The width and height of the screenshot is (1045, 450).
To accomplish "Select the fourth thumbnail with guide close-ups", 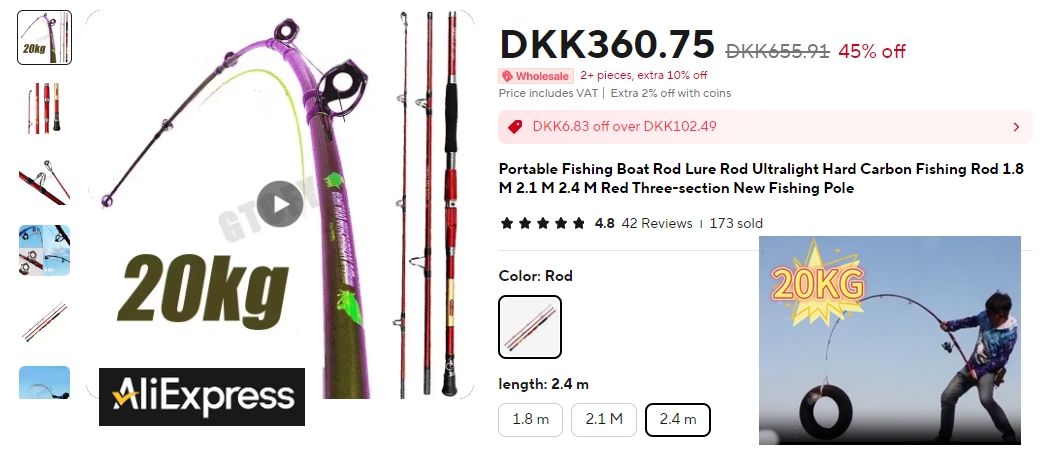I will coord(45,251).
